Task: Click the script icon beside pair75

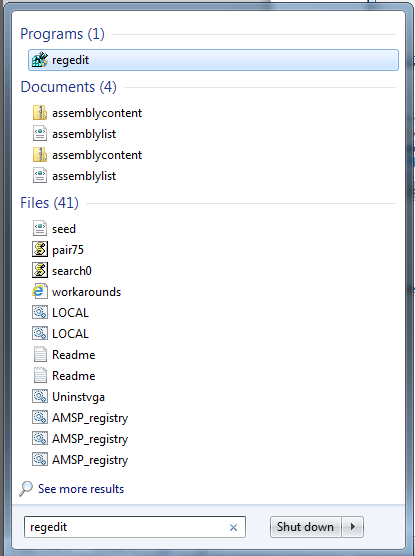Action: point(40,250)
